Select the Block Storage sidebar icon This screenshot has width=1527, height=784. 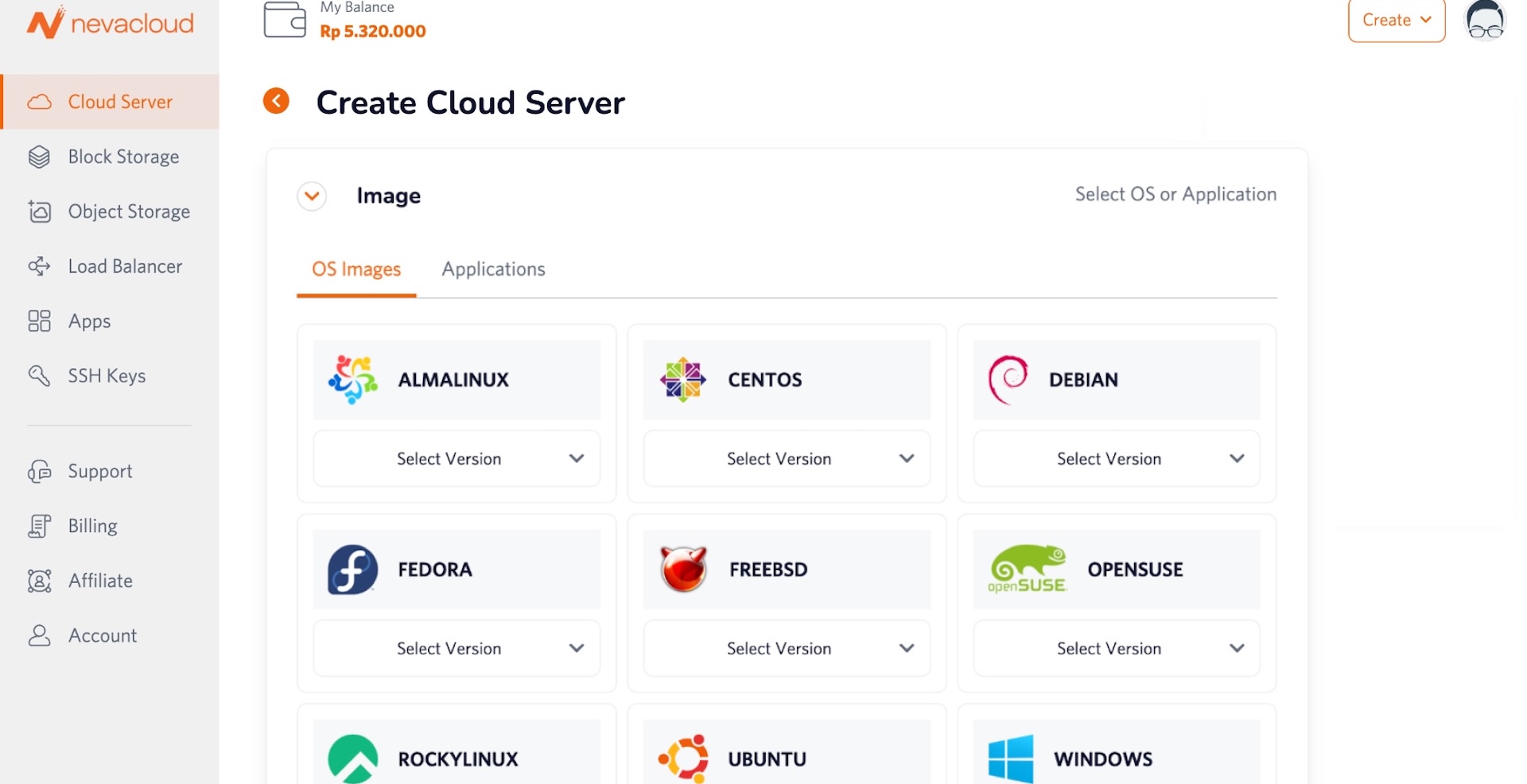(39, 157)
